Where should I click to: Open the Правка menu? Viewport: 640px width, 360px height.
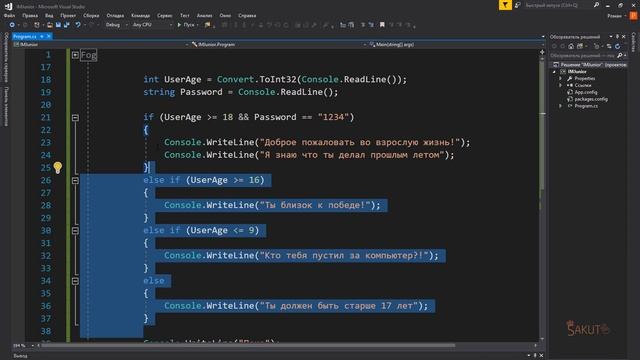(30, 16)
